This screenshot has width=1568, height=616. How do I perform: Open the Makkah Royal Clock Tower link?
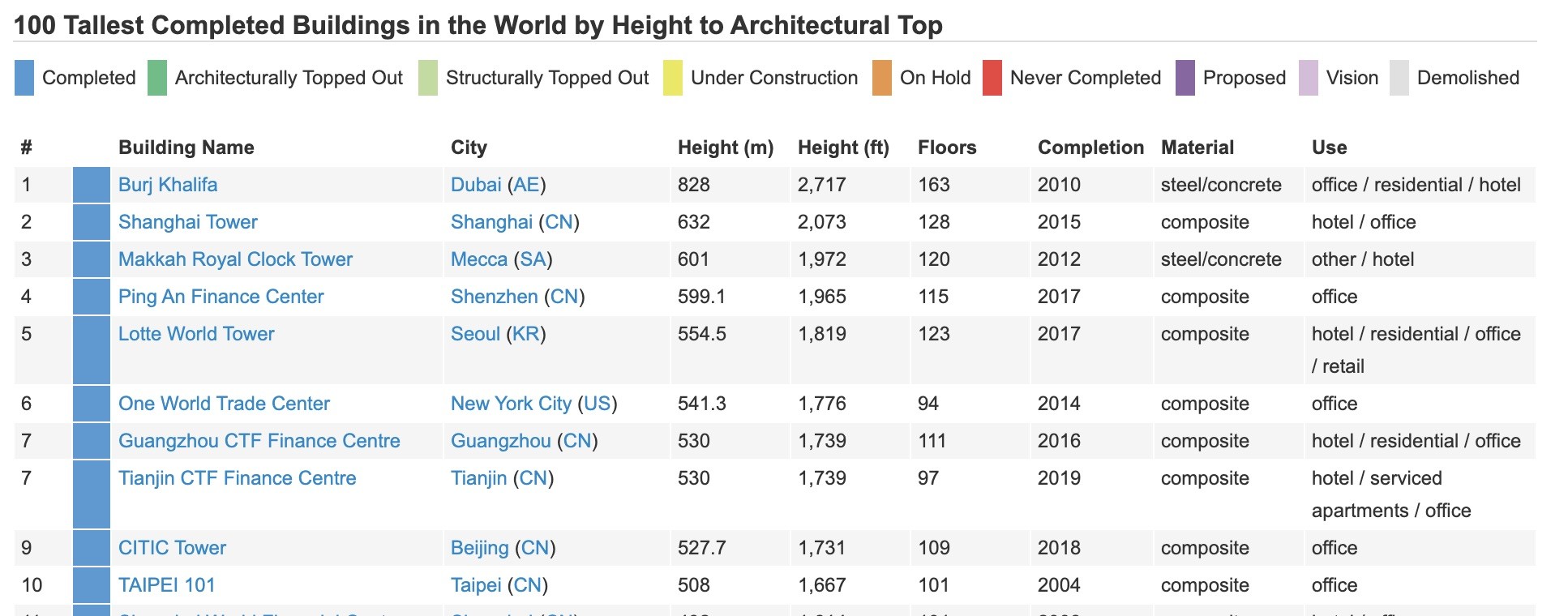235,259
